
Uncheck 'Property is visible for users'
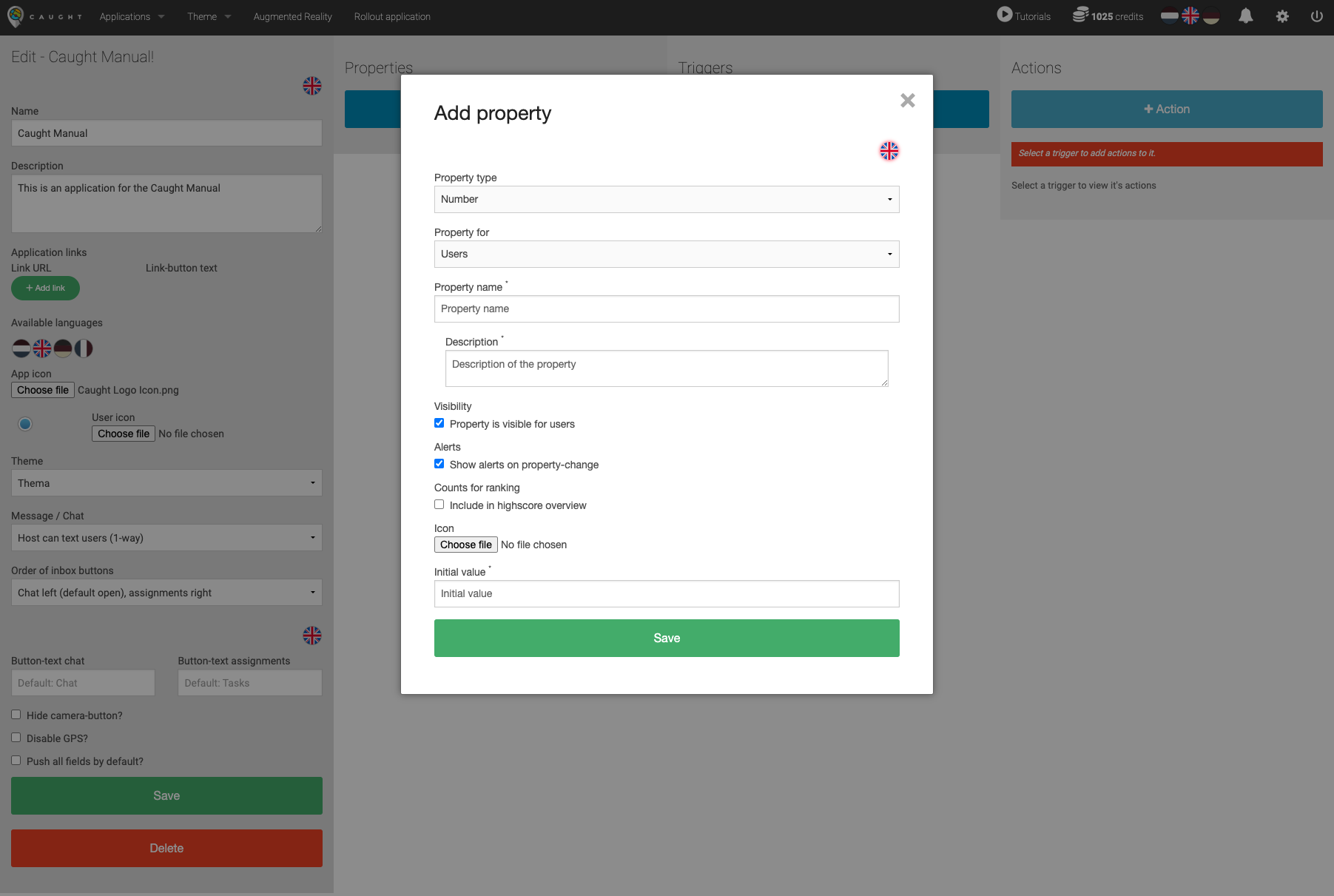[x=439, y=422]
